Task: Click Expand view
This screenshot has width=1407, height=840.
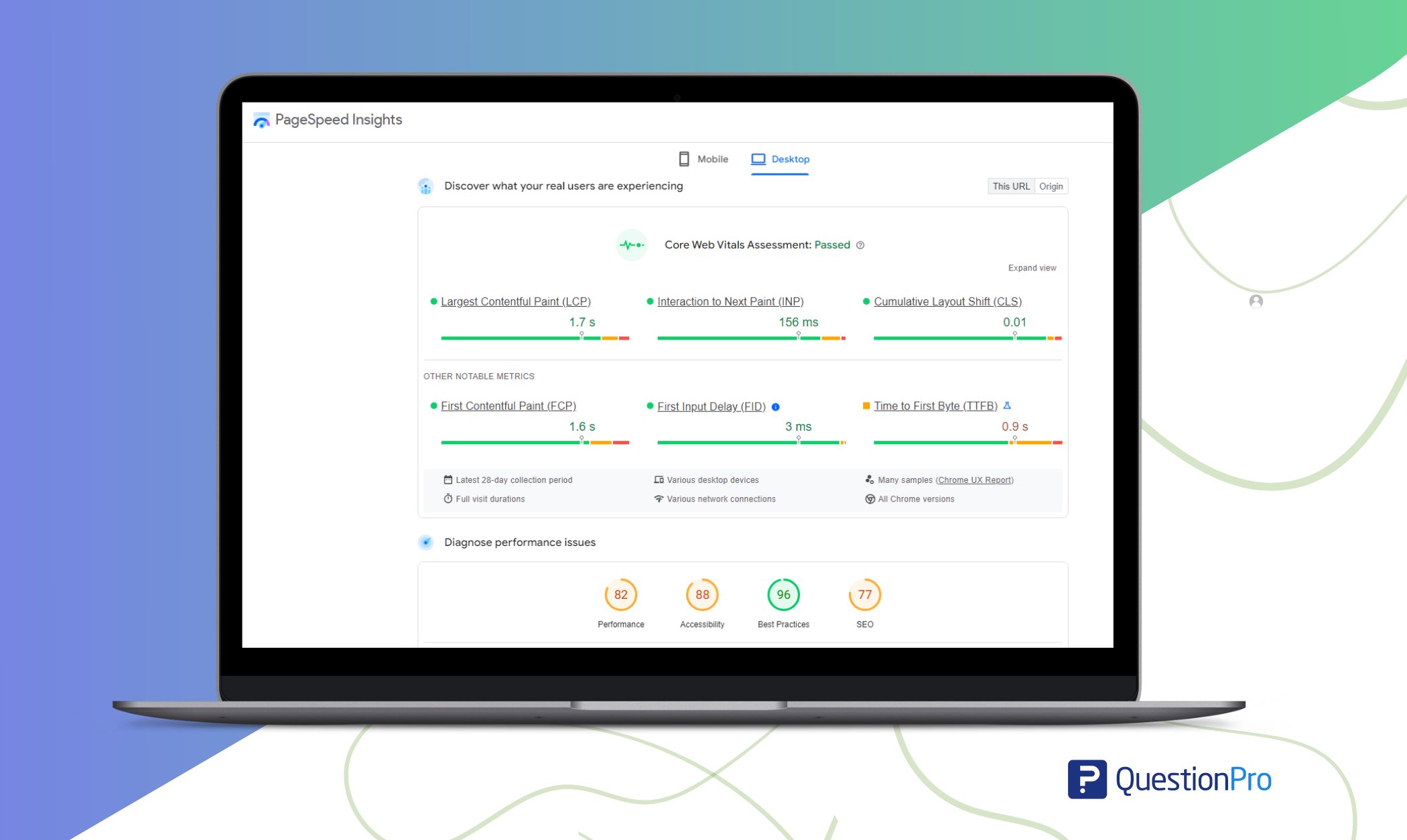Action: pos(1032,268)
